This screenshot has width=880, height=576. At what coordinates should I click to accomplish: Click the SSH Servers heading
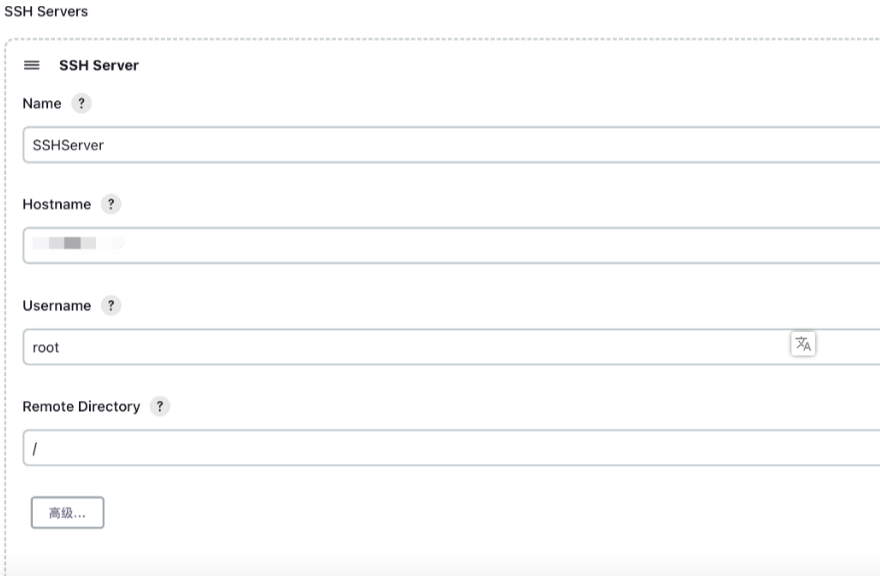46,11
